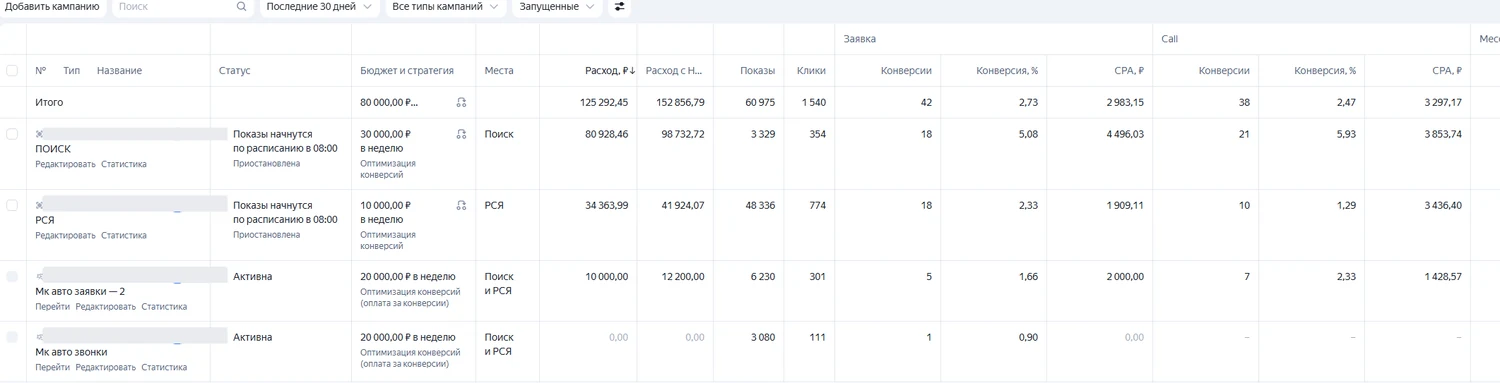Click Редактировать under ПОИСК campaign
Image resolution: width=1500 pixels, height=383 pixels.
coord(65,164)
